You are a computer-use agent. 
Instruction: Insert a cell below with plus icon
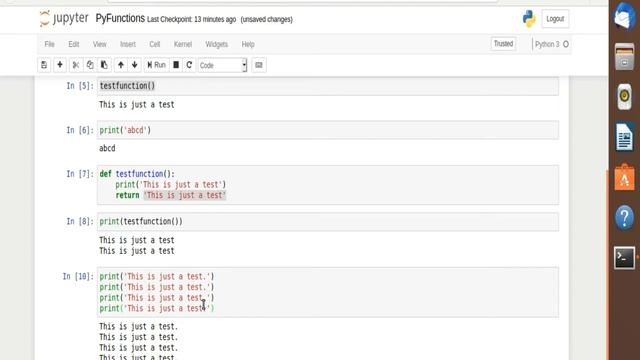(60, 65)
